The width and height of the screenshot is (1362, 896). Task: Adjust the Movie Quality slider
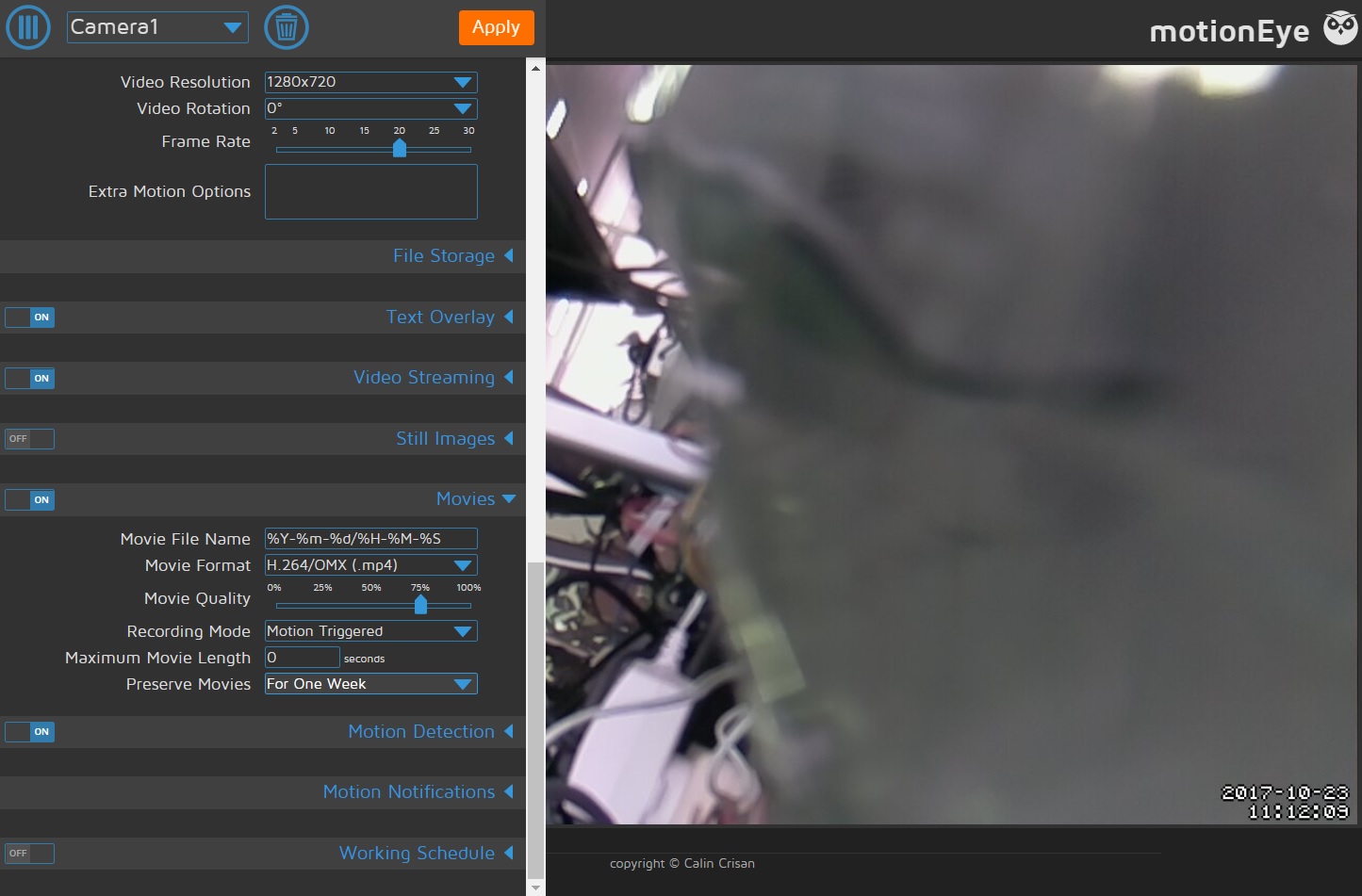[x=420, y=605]
